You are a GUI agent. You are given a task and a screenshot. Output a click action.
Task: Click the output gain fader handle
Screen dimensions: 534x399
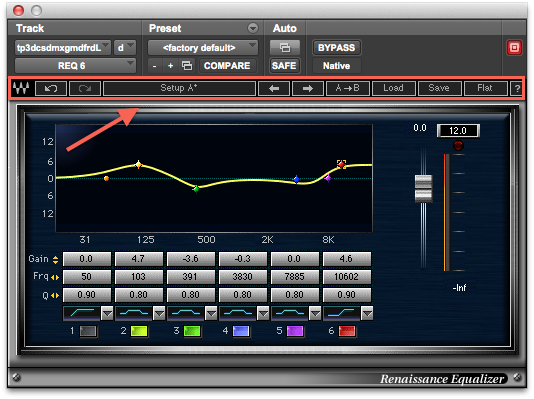[423, 188]
